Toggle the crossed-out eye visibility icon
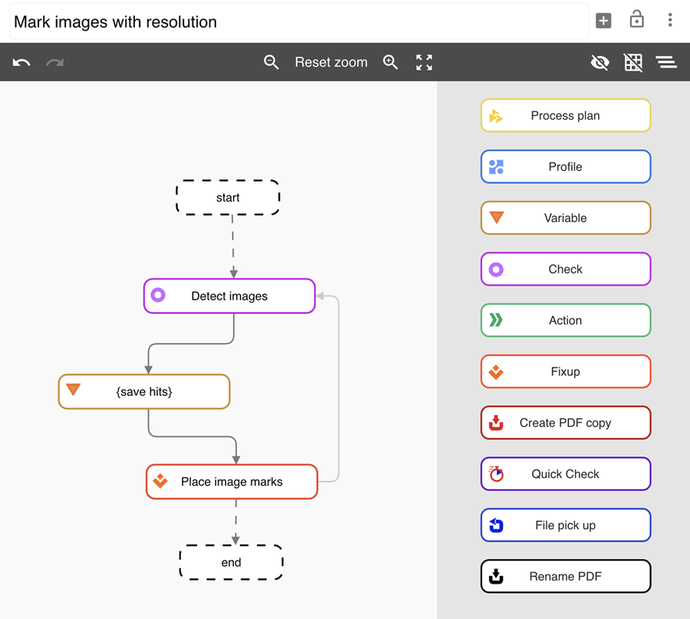This screenshot has height=619, width=690. 600,62
